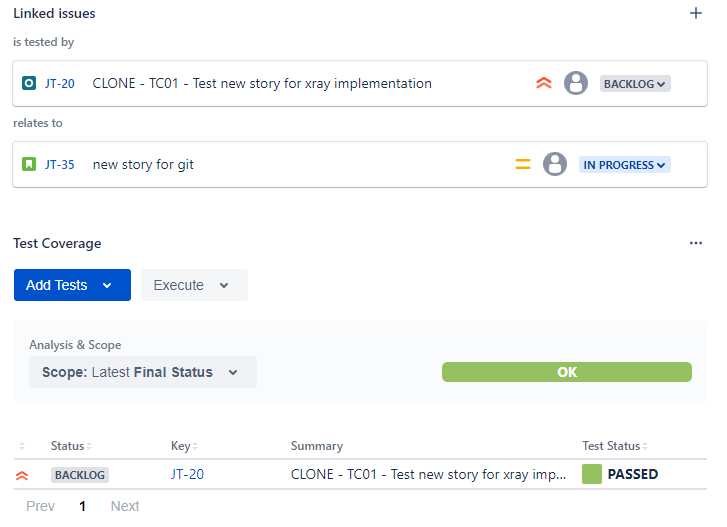Screen dimensions: 727x527
Task: Click the PASSED test status text
Action: coord(633,474)
